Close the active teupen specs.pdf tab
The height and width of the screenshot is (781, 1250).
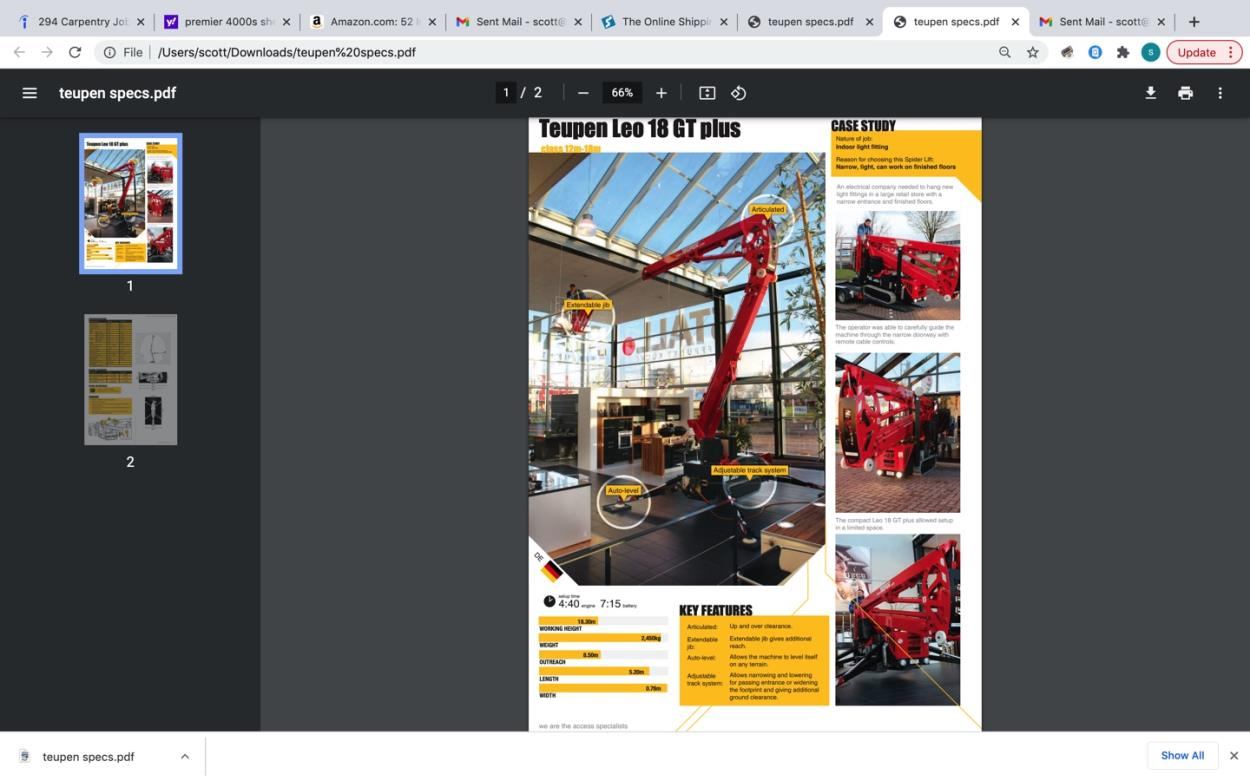point(1015,21)
